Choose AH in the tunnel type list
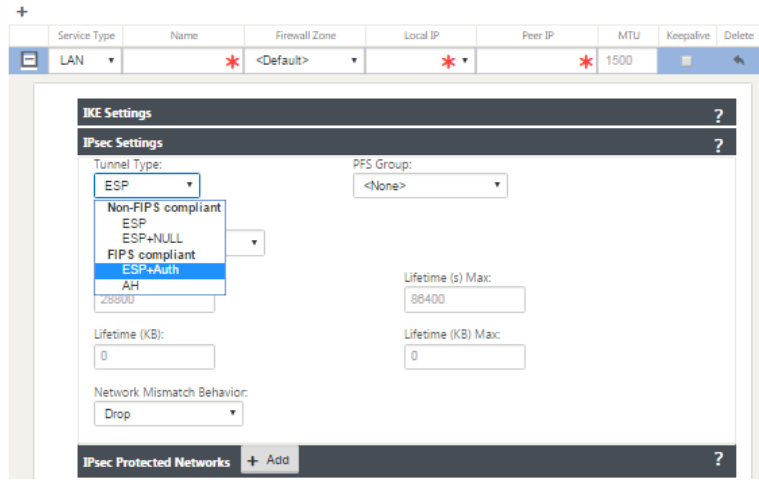The height and width of the screenshot is (480, 759). [131, 285]
